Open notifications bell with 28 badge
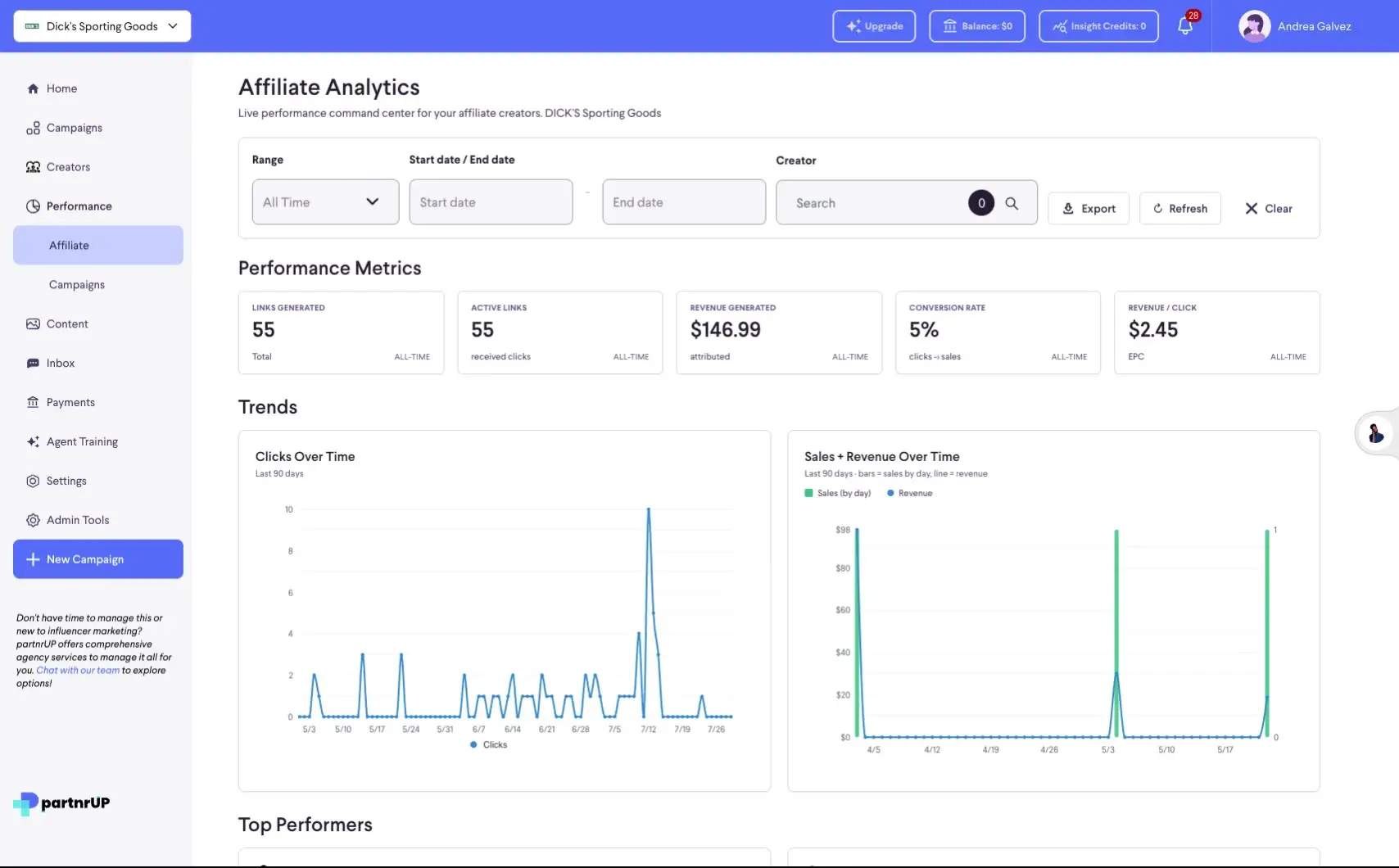The width and height of the screenshot is (1399, 868). (1185, 25)
